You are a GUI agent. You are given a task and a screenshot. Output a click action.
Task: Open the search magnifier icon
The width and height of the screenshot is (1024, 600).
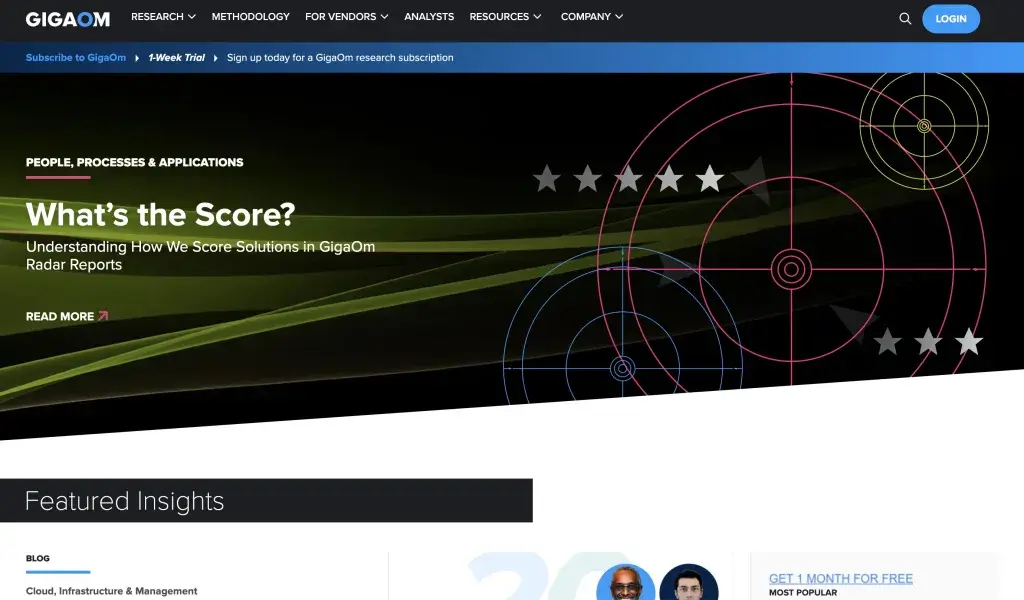click(x=905, y=18)
